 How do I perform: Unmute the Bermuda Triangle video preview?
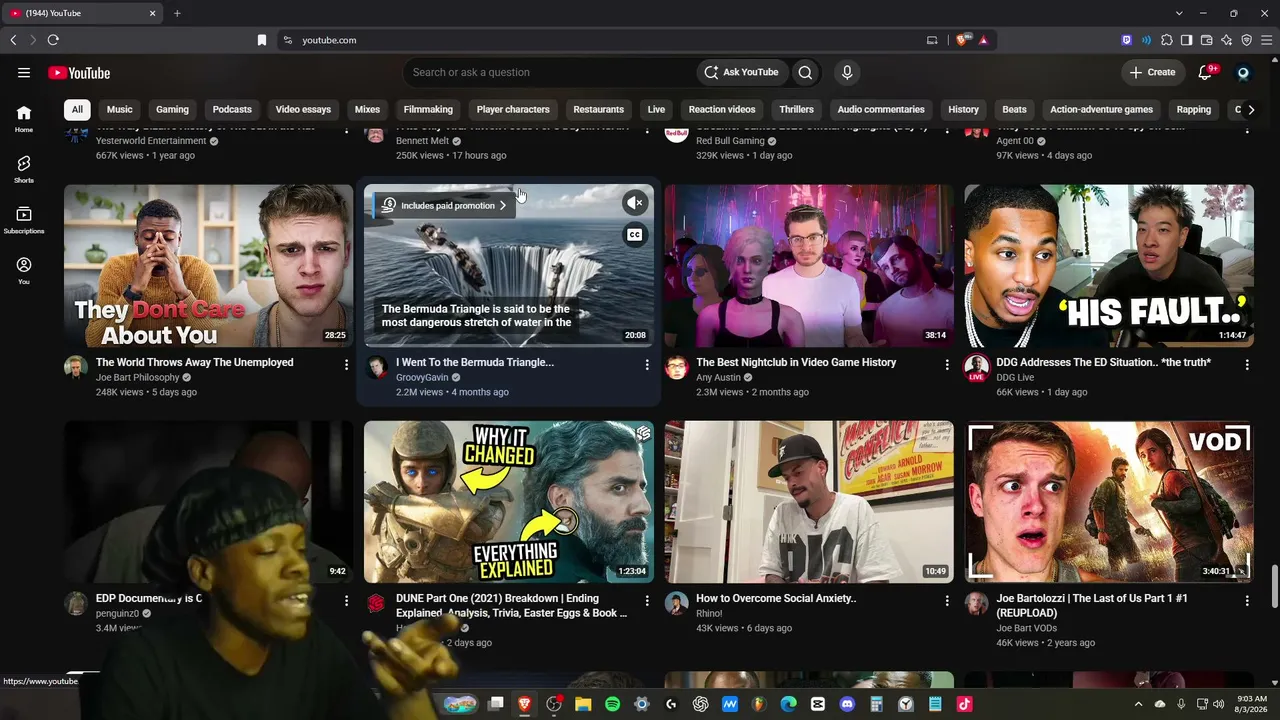coord(634,203)
